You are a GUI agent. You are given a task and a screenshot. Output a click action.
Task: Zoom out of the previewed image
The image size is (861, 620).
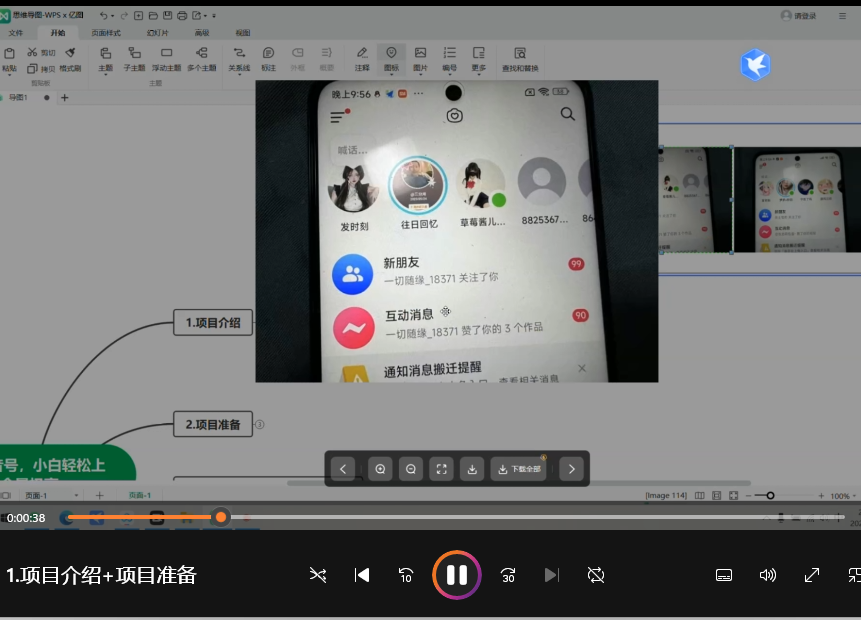pos(411,469)
